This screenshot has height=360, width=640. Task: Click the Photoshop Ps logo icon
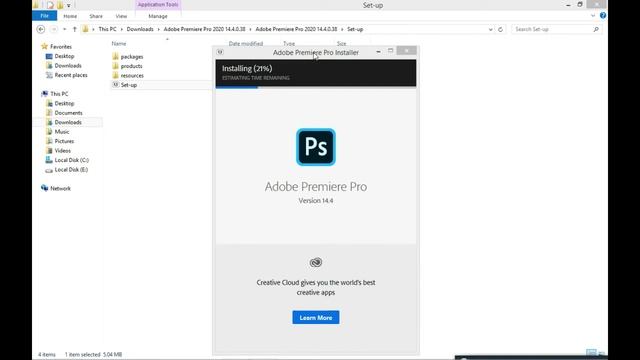(316, 147)
